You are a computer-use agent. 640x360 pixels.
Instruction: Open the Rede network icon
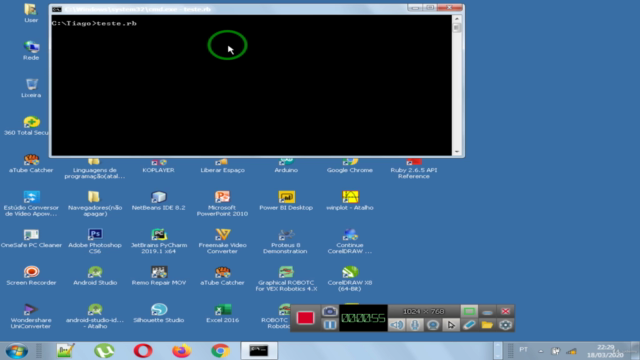31,50
